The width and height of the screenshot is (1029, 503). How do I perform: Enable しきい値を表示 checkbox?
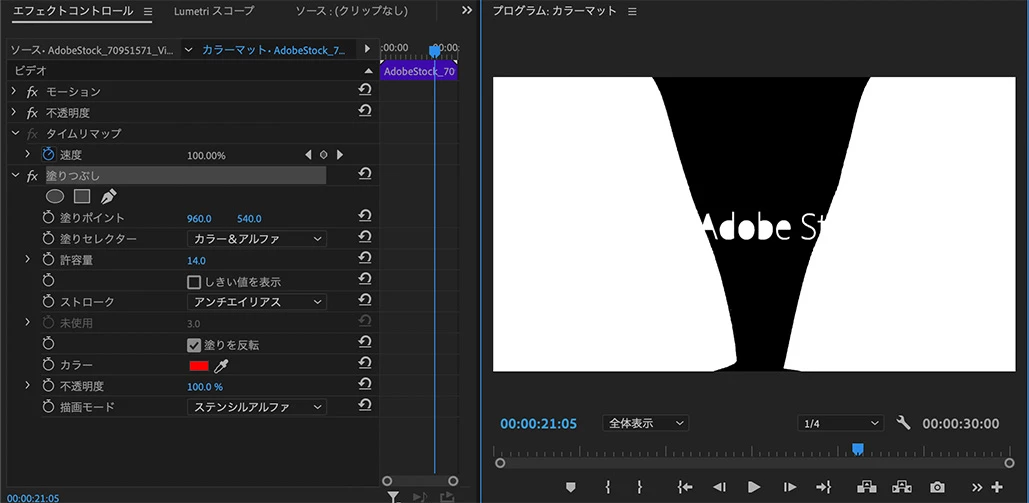coord(194,282)
